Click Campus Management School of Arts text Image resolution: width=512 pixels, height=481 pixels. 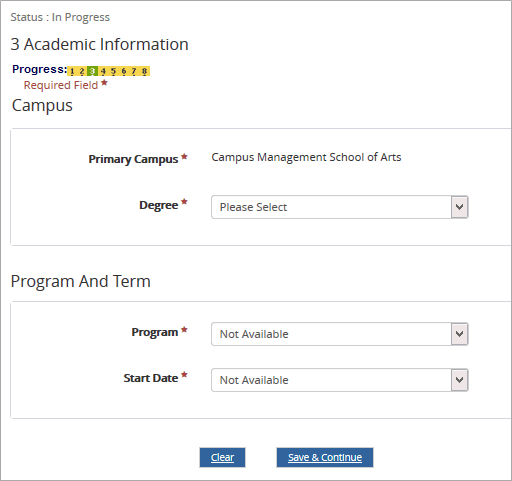pos(306,157)
